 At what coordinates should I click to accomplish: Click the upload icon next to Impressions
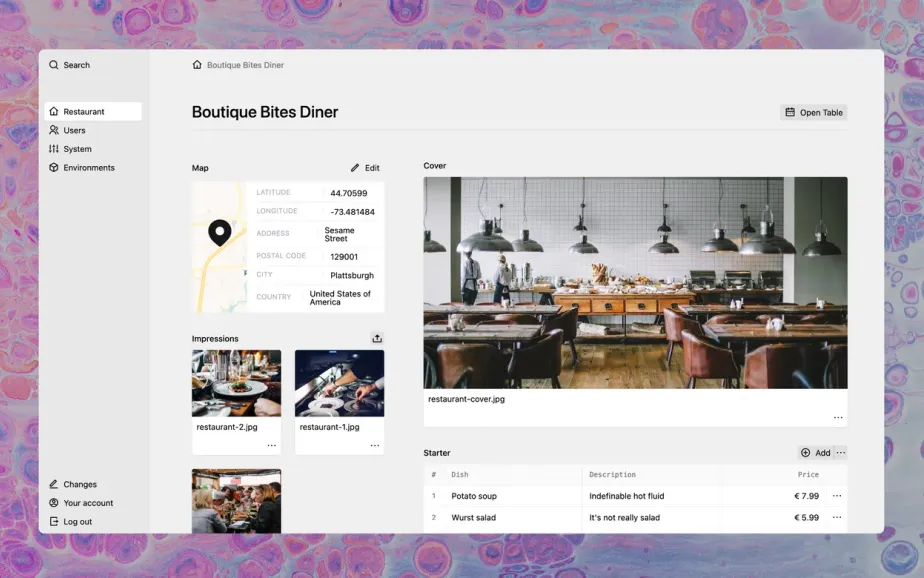[x=377, y=338]
